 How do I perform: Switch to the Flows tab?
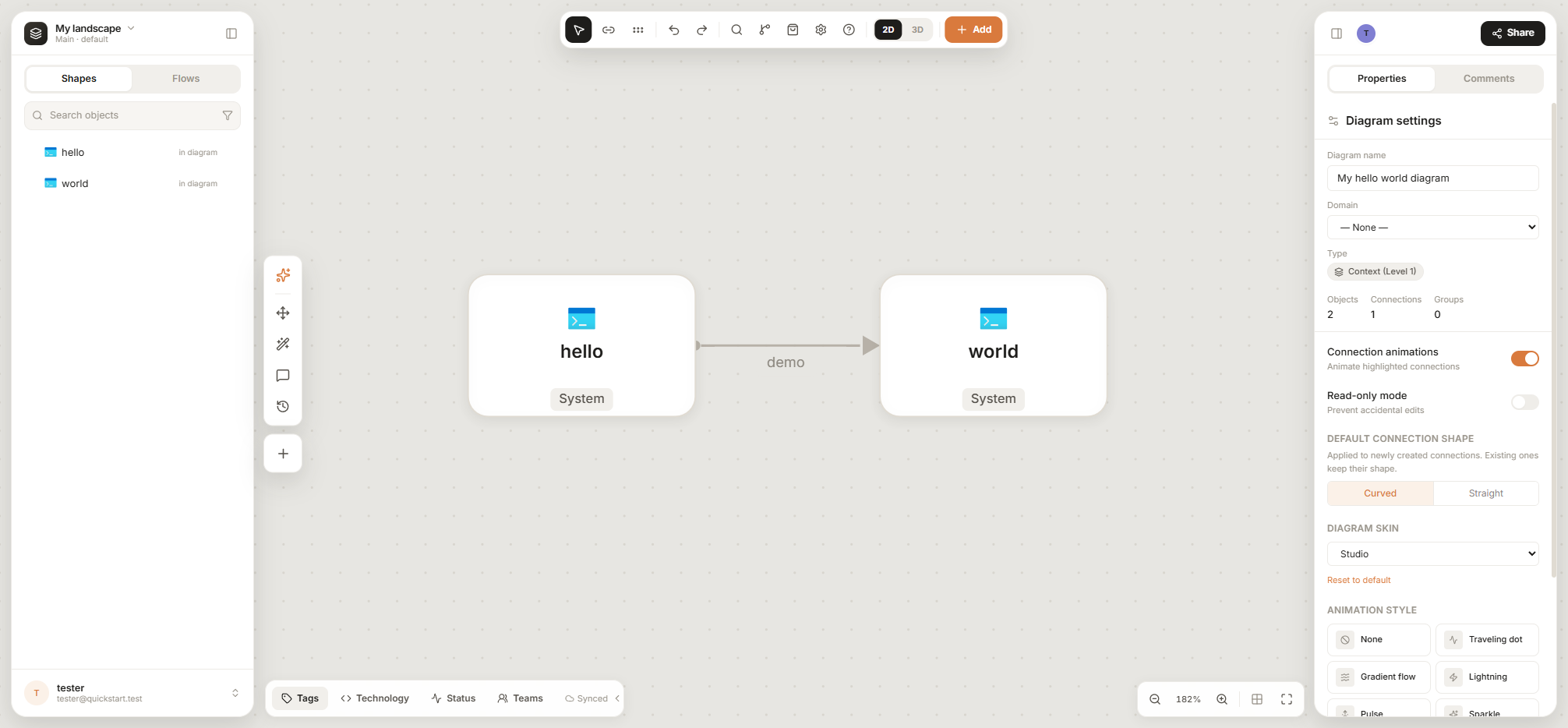coord(185,79)
